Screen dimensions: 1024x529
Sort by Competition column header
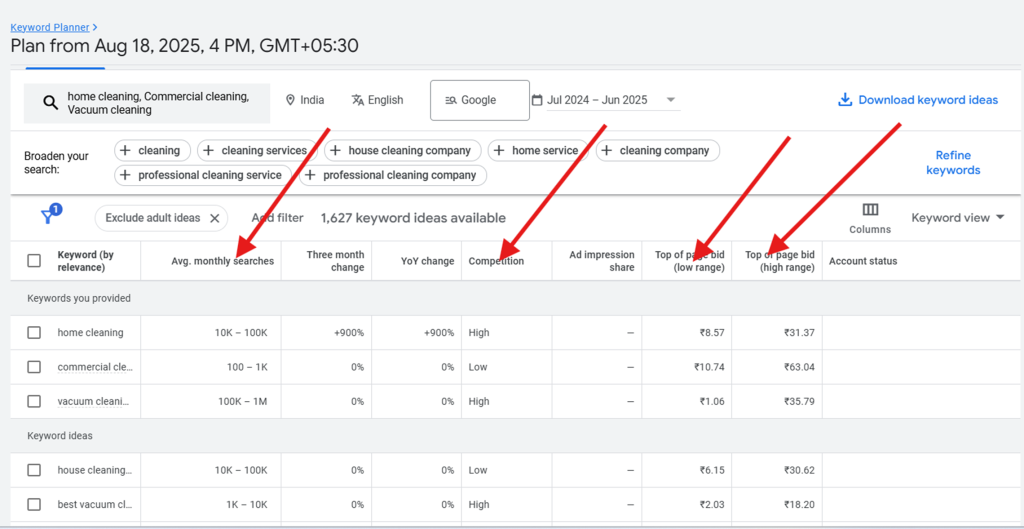(496, 261)
